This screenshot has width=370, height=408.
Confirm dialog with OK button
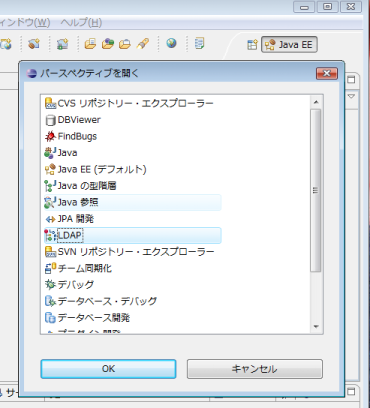[x=108, y=369]
